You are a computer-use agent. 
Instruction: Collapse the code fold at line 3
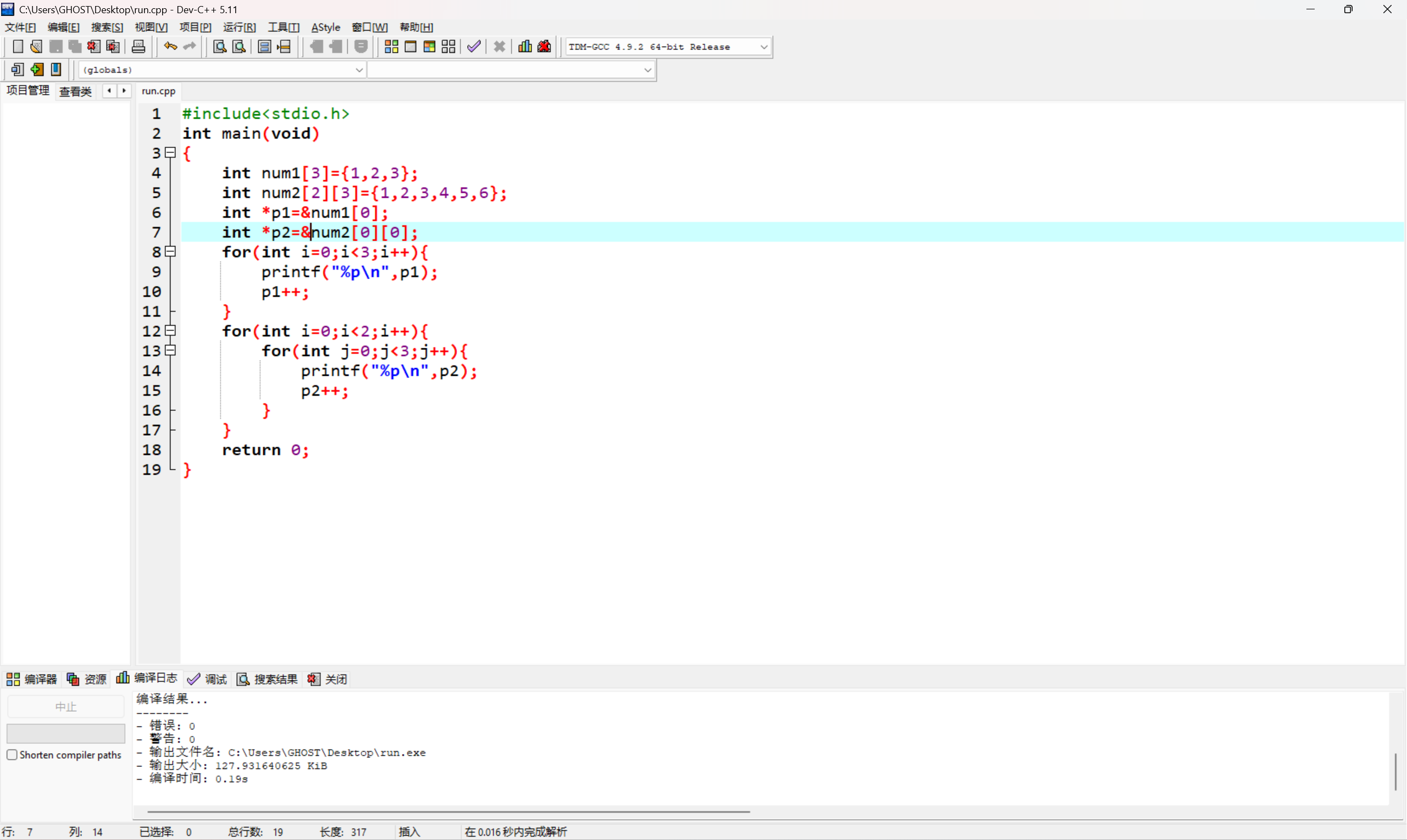tap(170, 152)
